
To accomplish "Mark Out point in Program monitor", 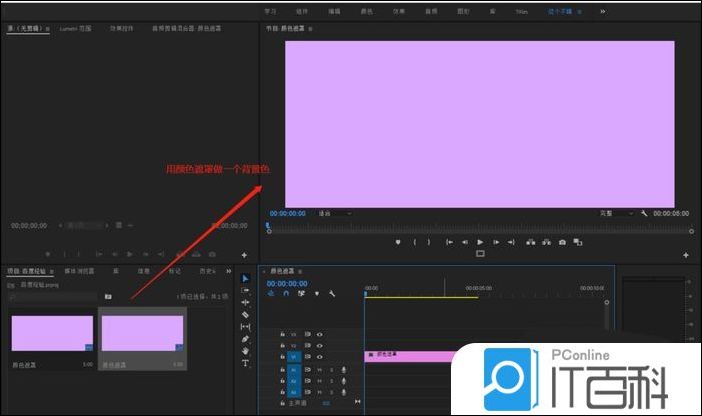I will pyautogui.click(x=429, y=242).
